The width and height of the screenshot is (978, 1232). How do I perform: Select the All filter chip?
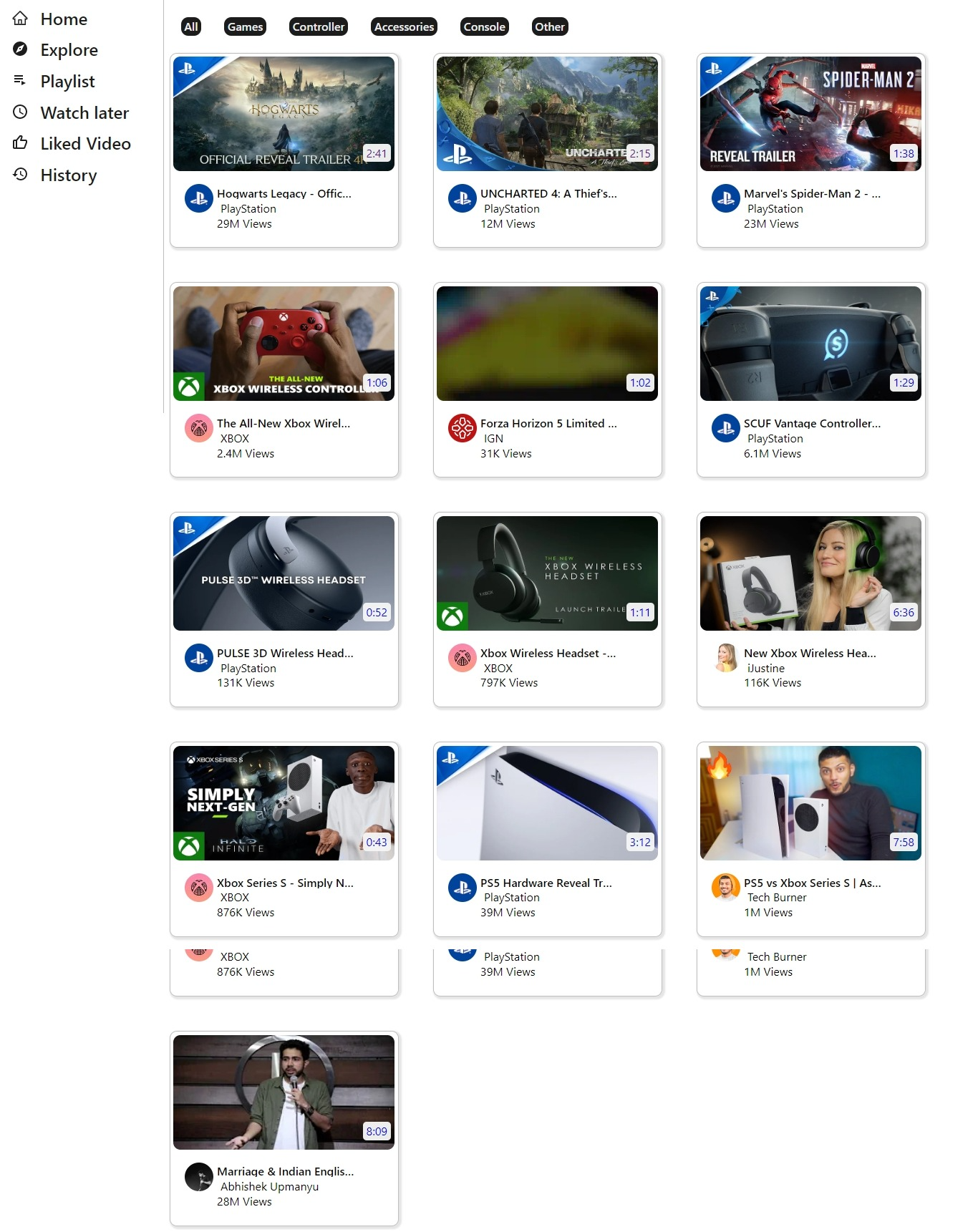(x=191, y=26)
